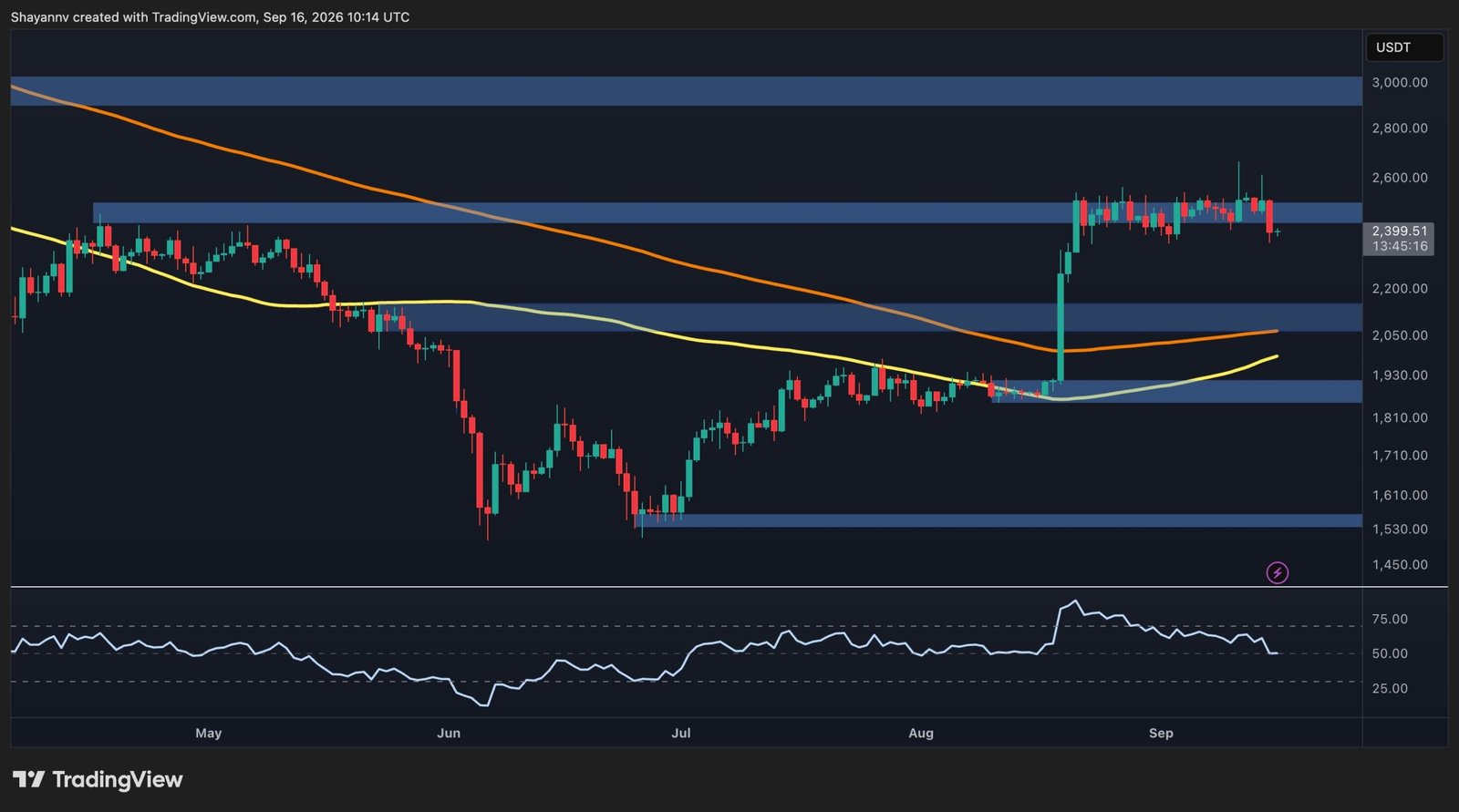Click the Jun label on time axis

449,734
